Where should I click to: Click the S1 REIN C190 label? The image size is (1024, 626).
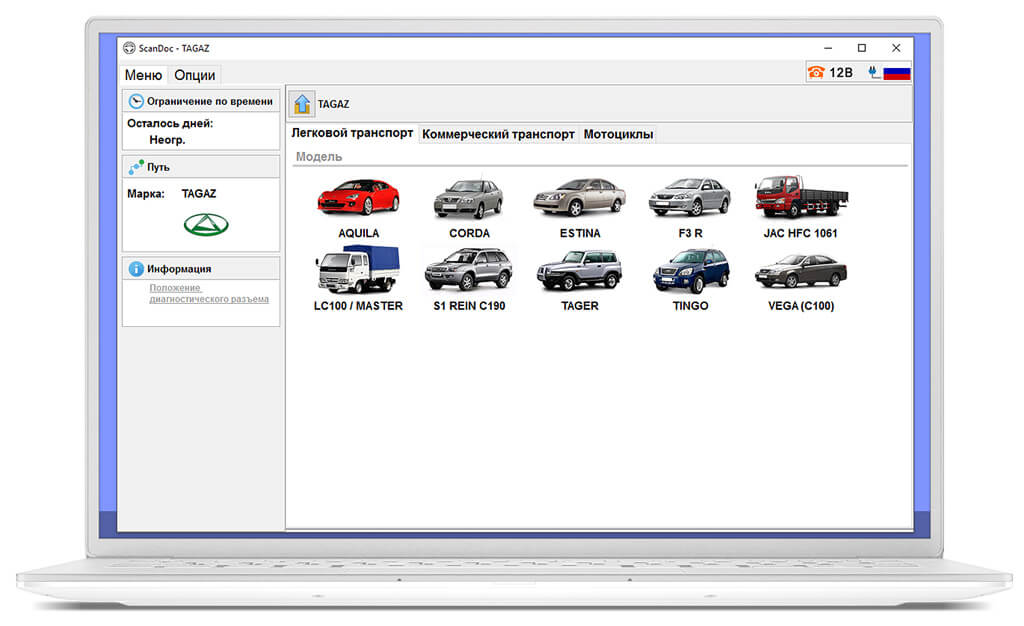[469, 305]
